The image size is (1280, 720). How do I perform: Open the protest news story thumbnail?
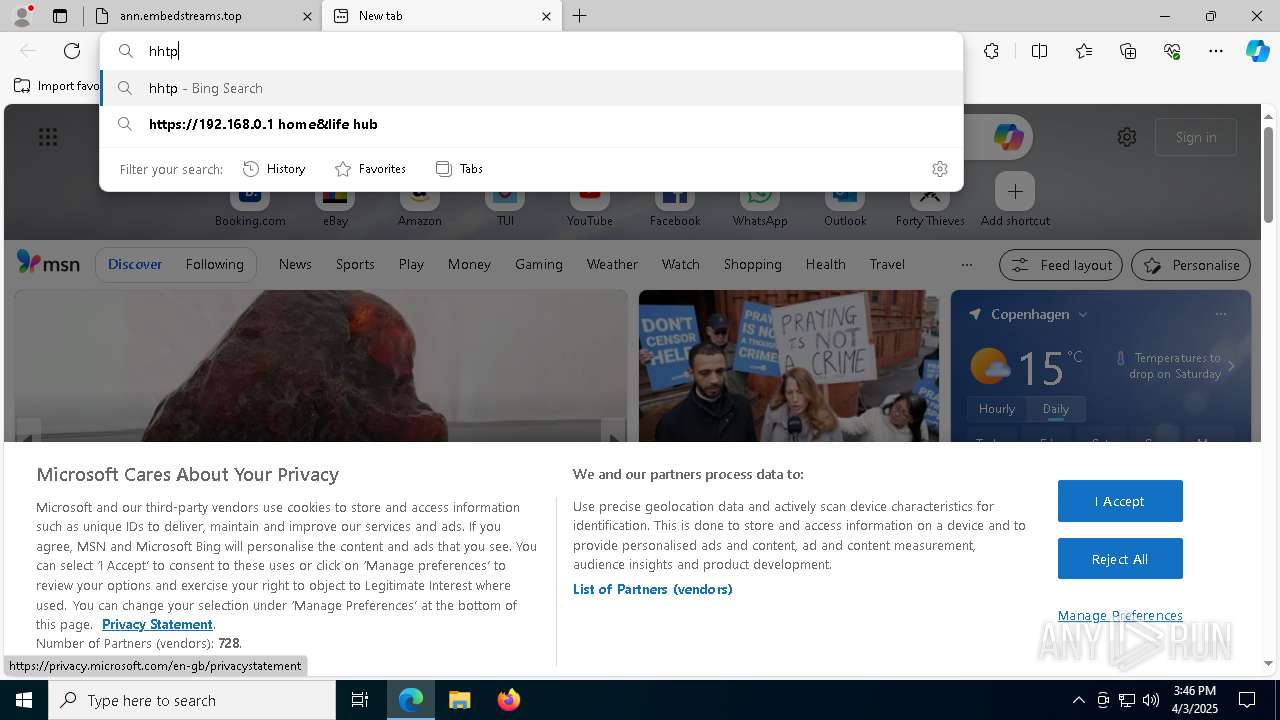click(789, 366)
